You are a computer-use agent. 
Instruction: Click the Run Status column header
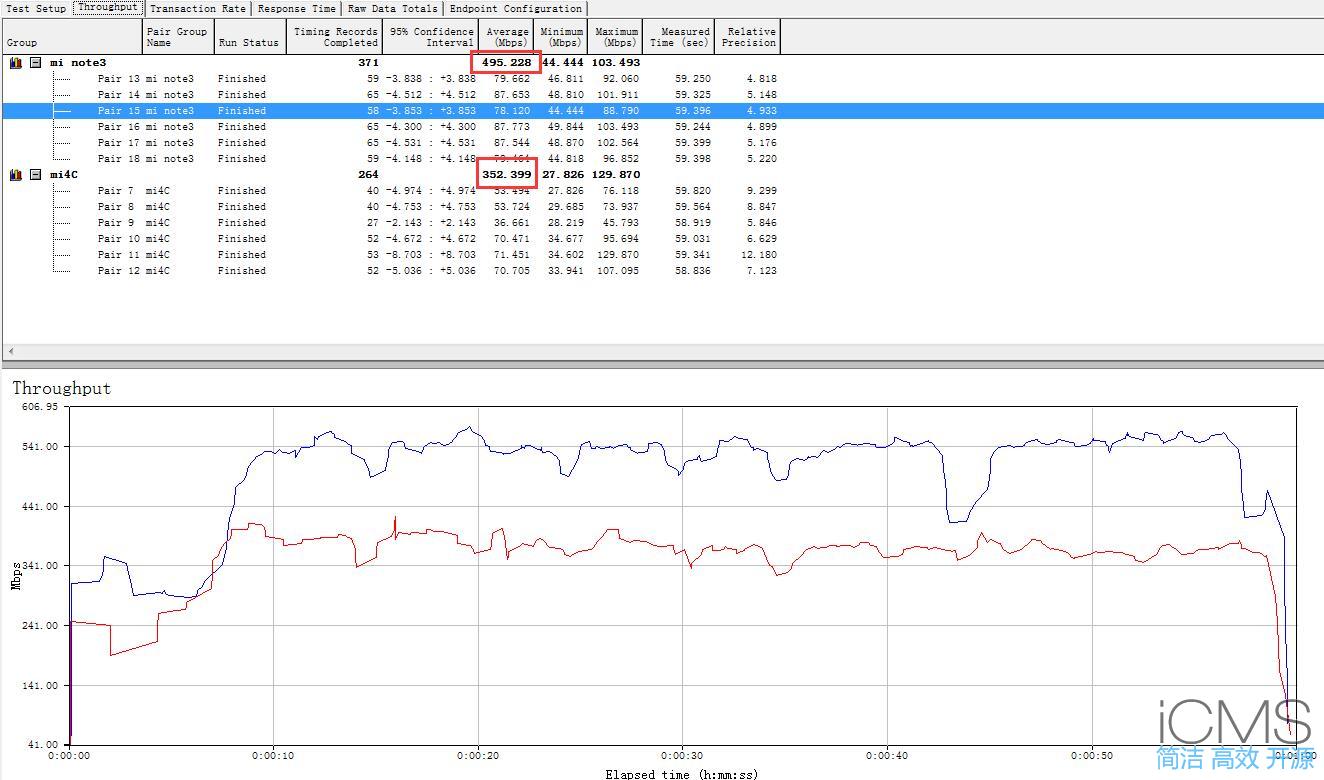pyautogui.click(x=249, y=37)
